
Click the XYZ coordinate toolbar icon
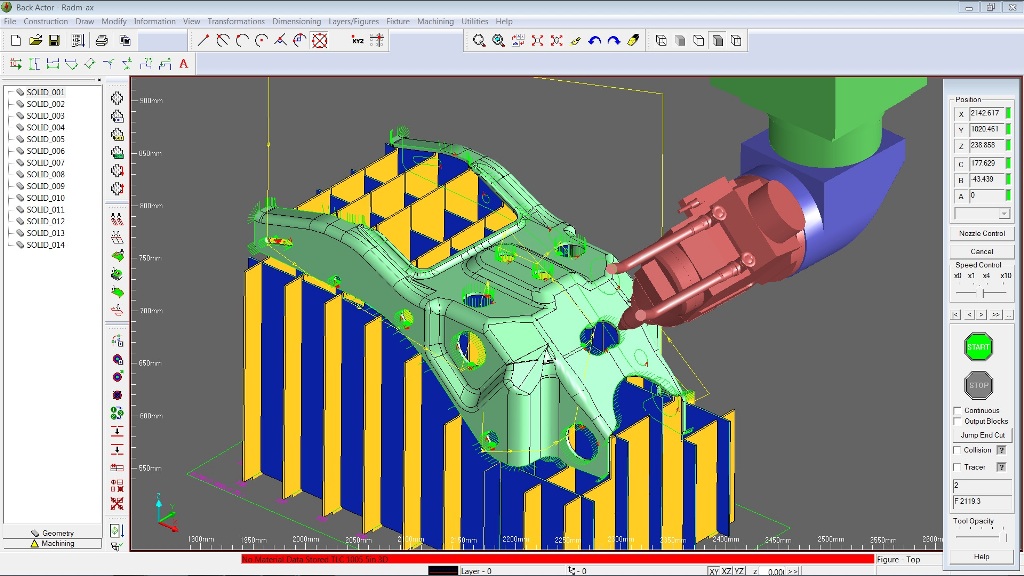click(358, 41)
